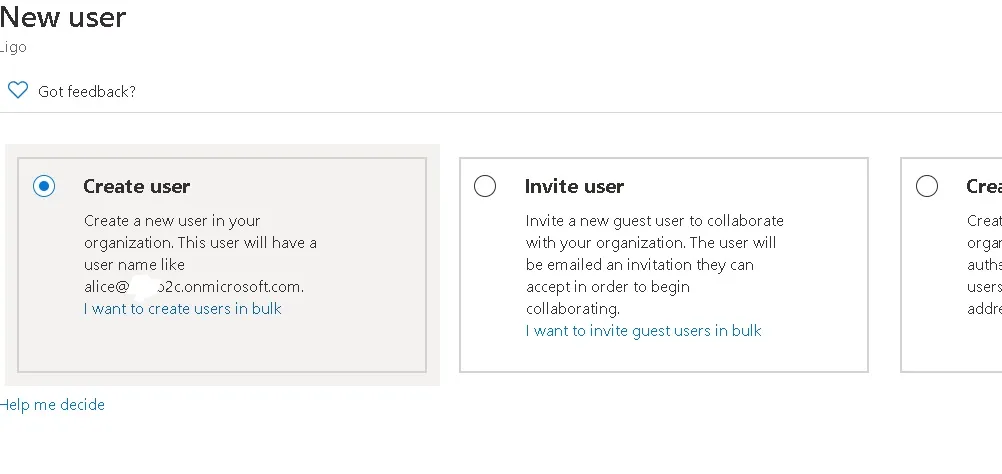The height and width of the screenshot is (474, 1002).
Task: Select the Invite user radio button
Action: pyautogui.click(x=485, y=186)
